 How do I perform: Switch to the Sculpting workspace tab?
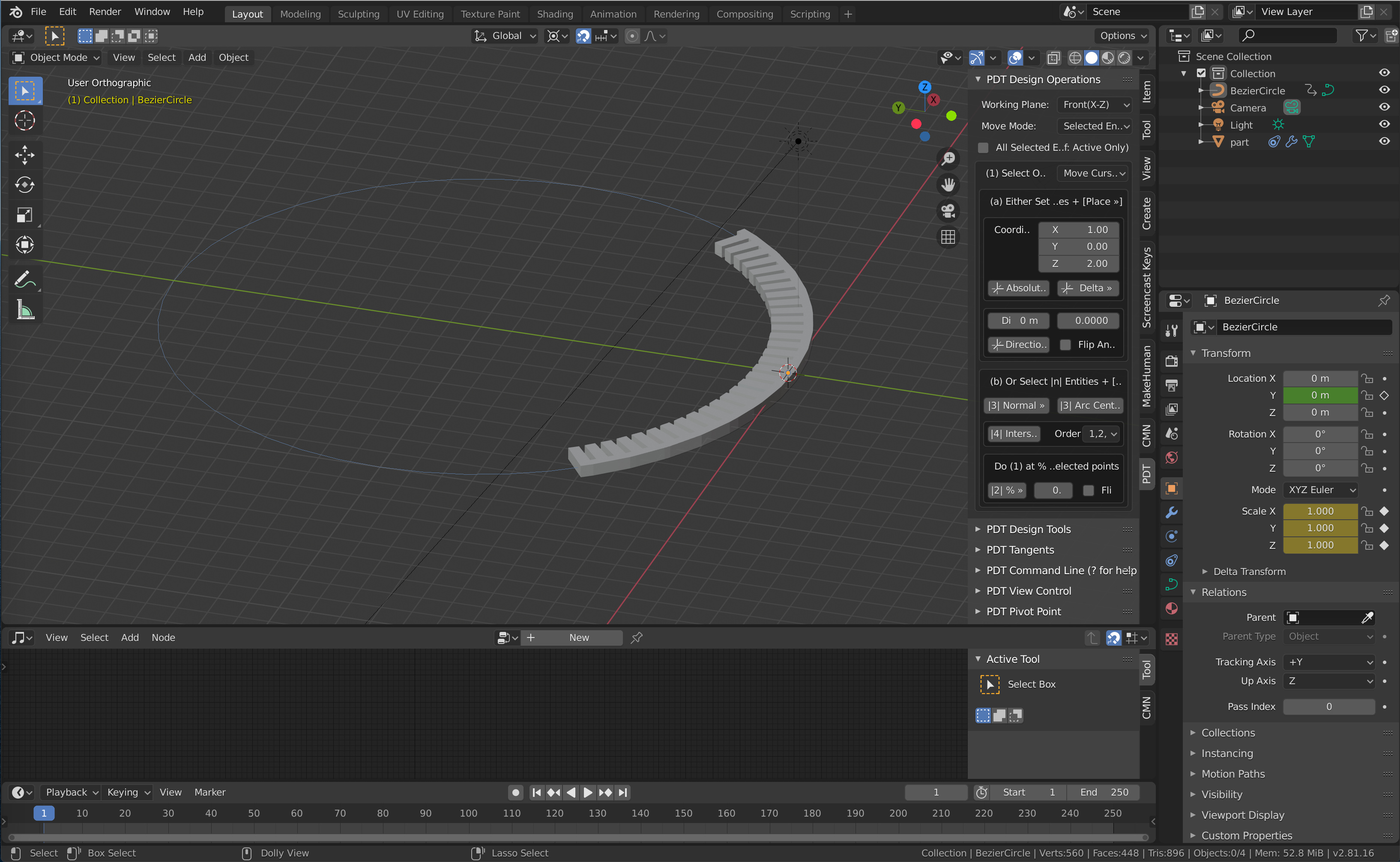[x=359, y=14]
